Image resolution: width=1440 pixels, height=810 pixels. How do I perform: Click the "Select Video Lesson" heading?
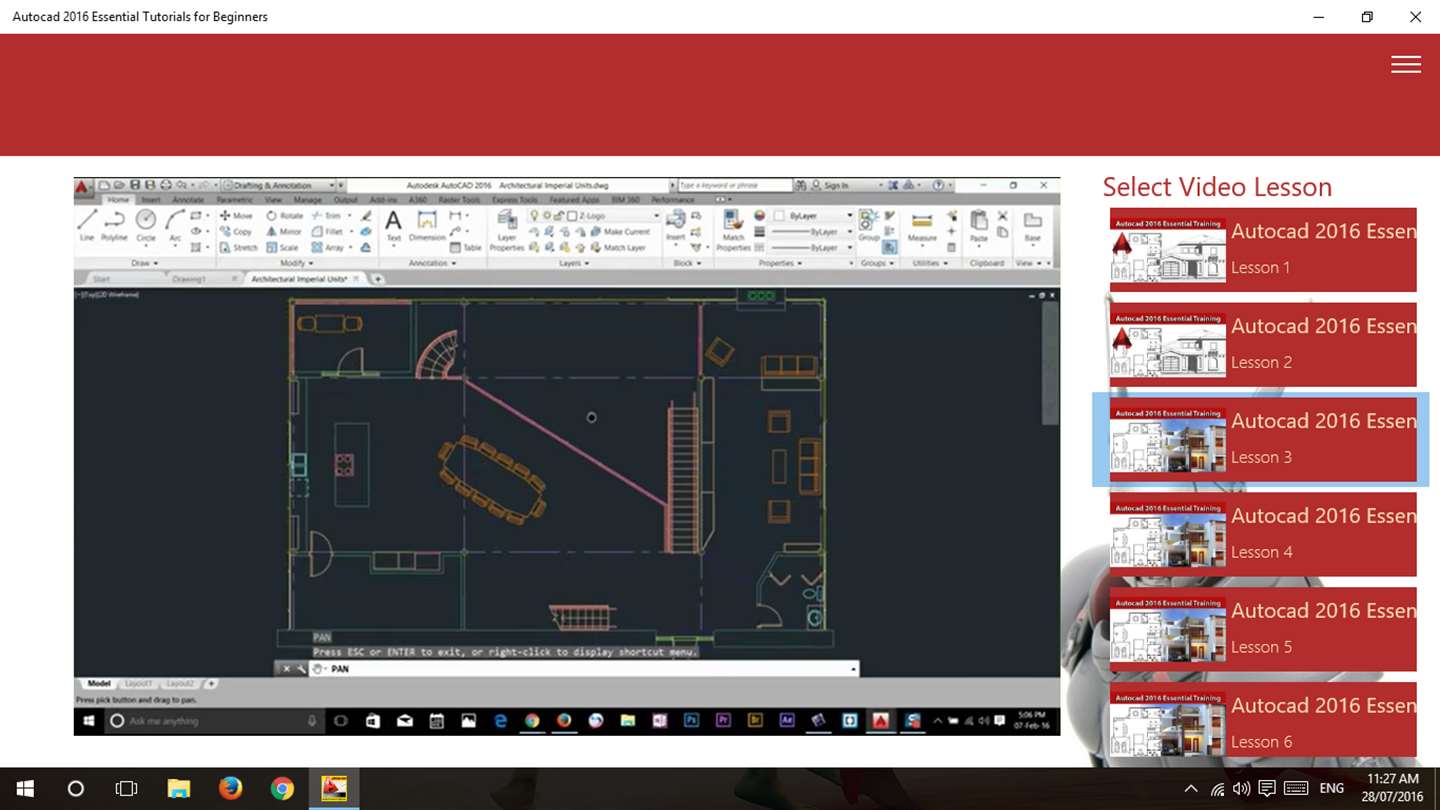click(x=1217, y=187)
